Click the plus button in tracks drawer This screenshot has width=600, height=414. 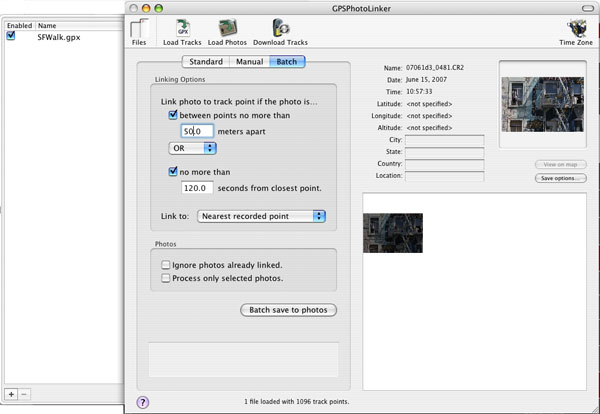point(11,394)
